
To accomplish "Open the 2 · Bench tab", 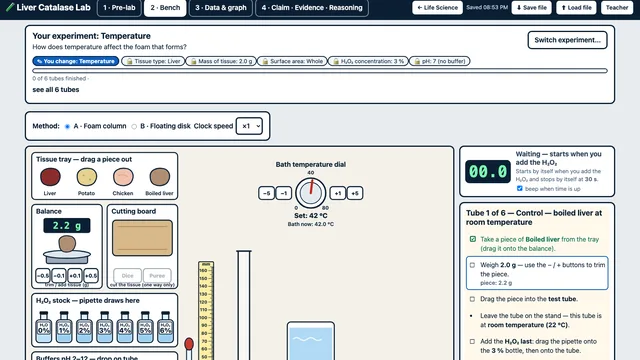I will pos(165,8).
